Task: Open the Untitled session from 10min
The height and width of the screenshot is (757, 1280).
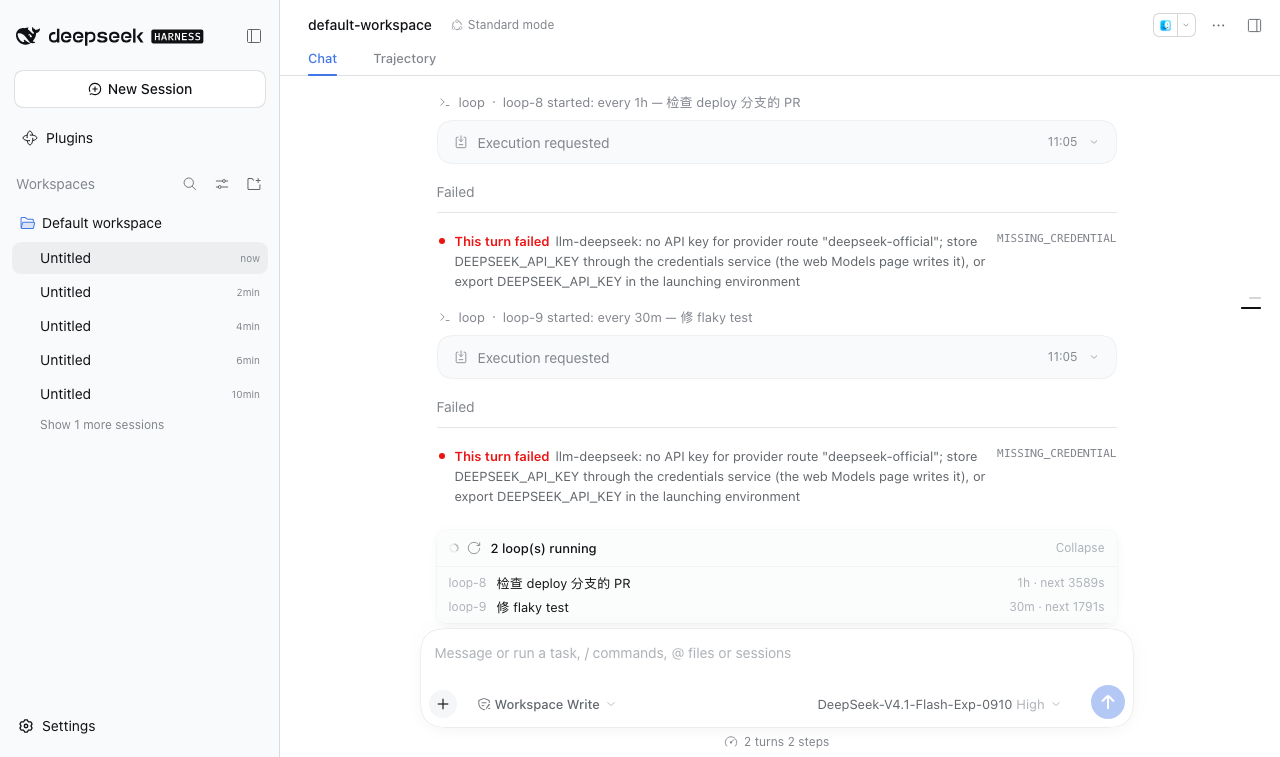Action: (140, 394)
